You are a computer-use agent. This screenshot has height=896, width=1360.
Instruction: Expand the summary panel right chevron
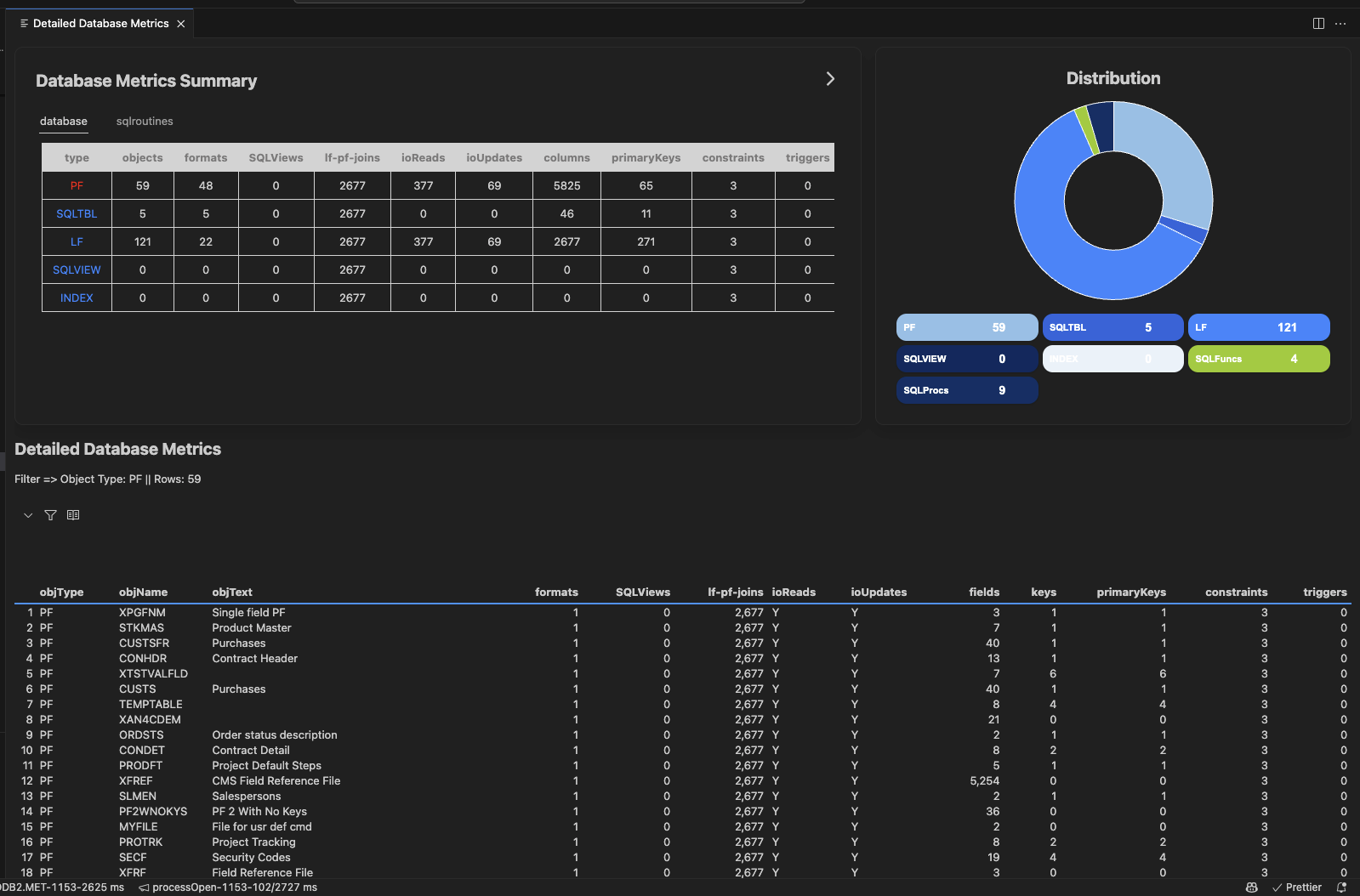tap(830, 79)
